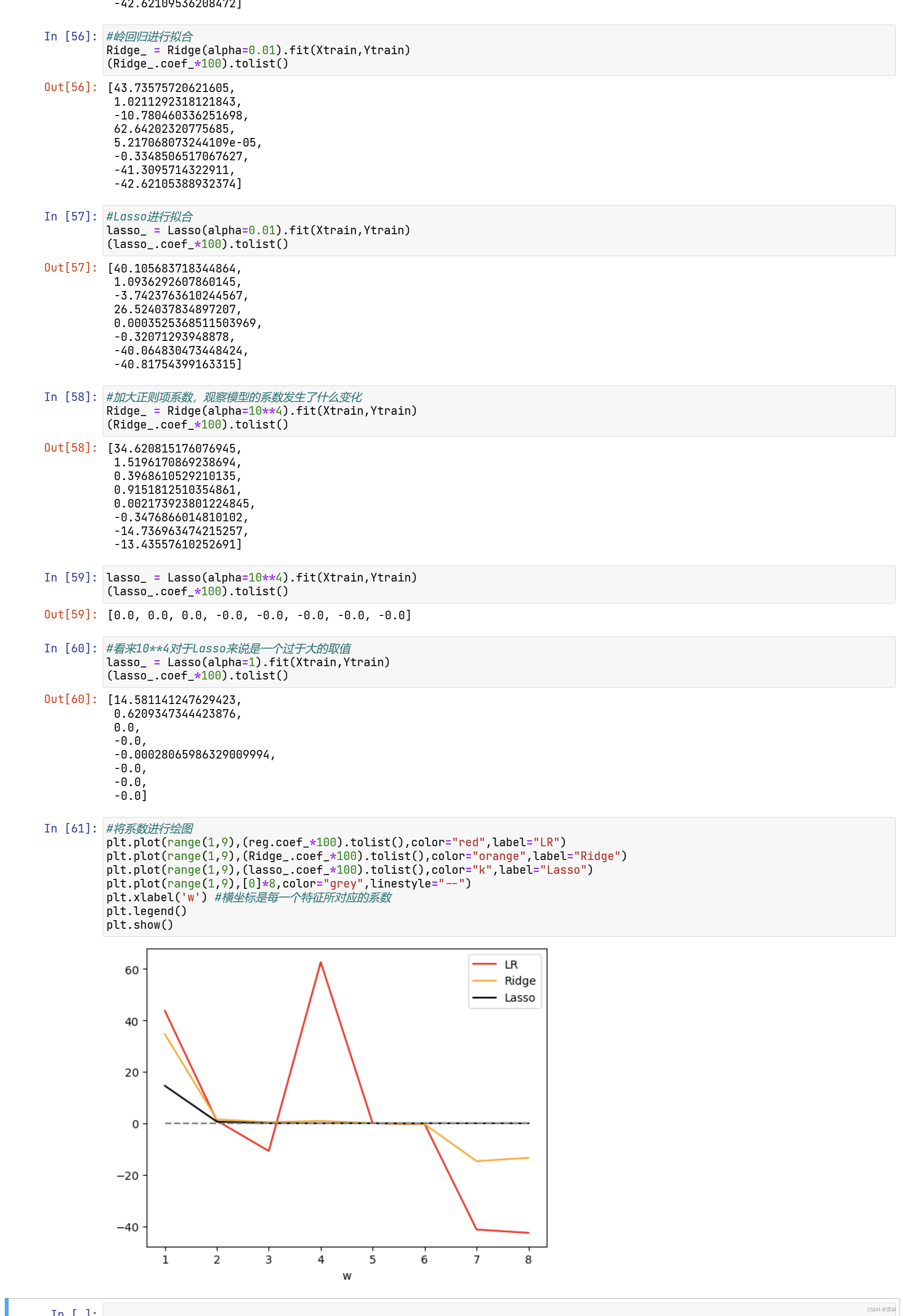Click the plt.legend() line in cell 61
This screenshot has width=903, height=1316.
pos(146,911)
